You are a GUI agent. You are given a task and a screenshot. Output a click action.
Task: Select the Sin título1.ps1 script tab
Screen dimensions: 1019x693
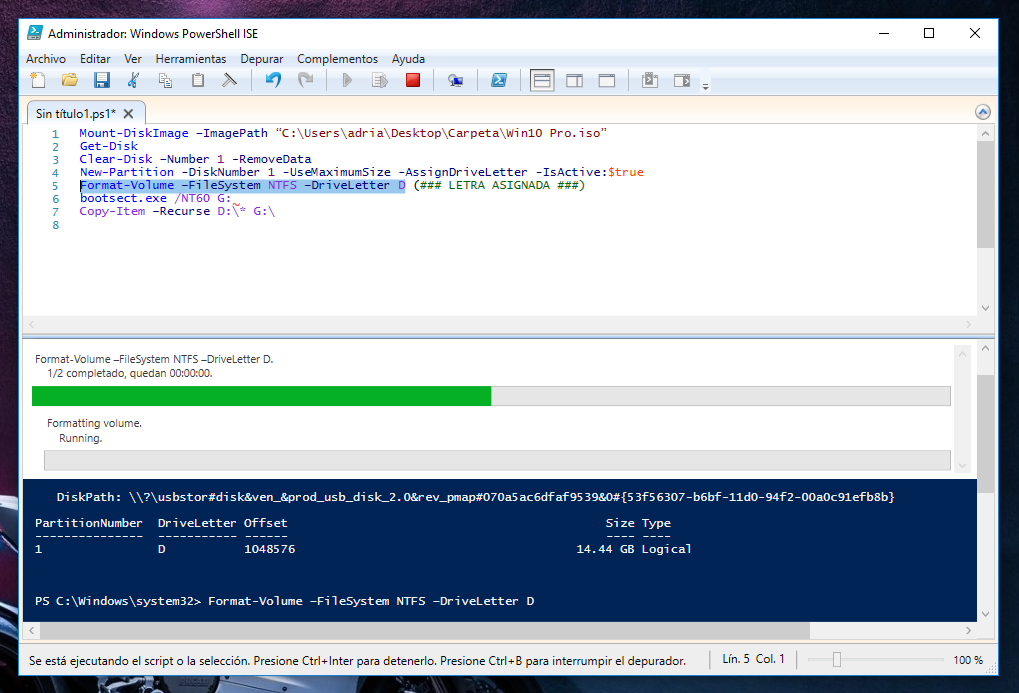(x=75, y=114)
